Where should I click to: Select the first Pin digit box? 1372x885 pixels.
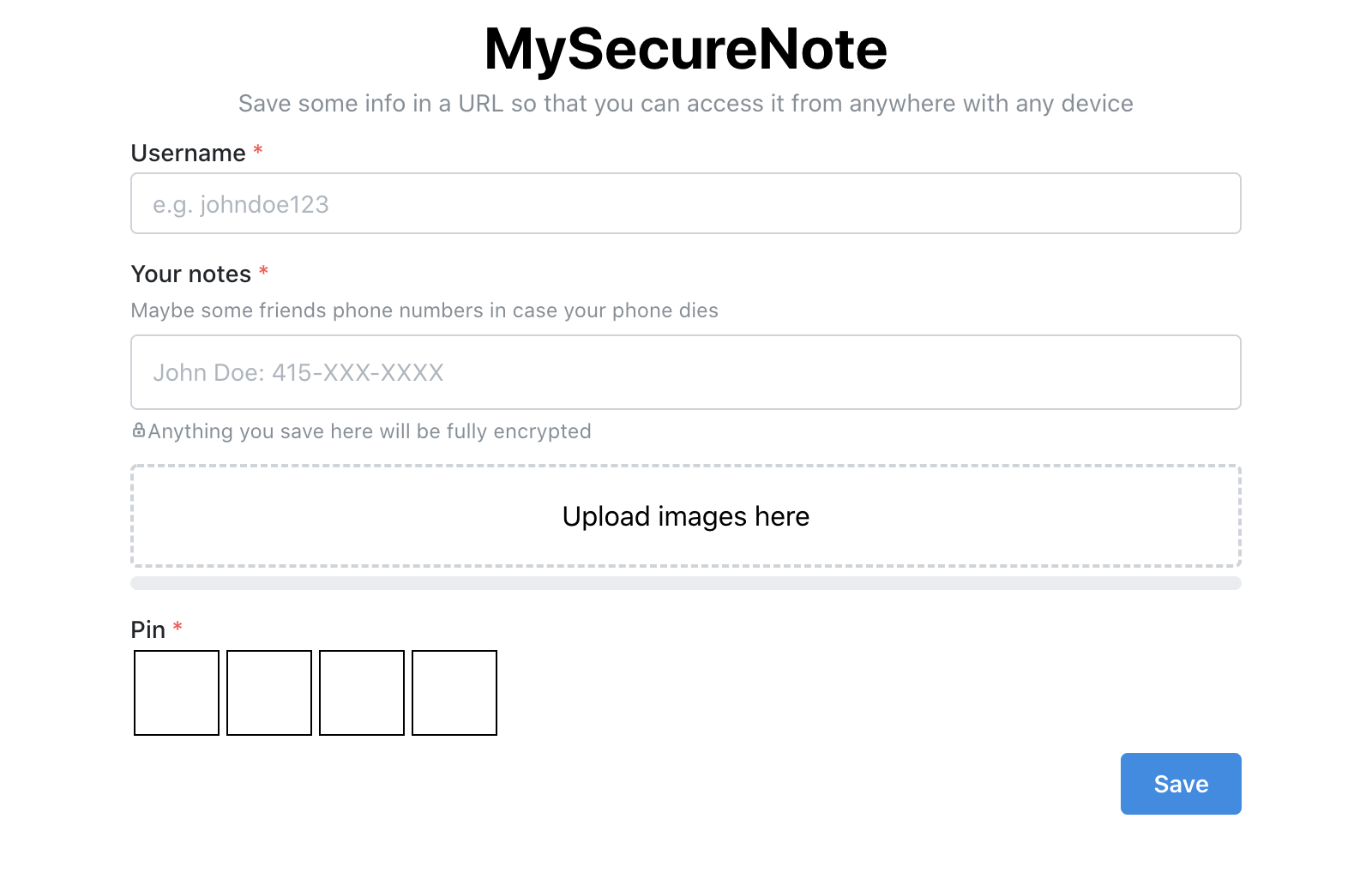click(177, 693)
